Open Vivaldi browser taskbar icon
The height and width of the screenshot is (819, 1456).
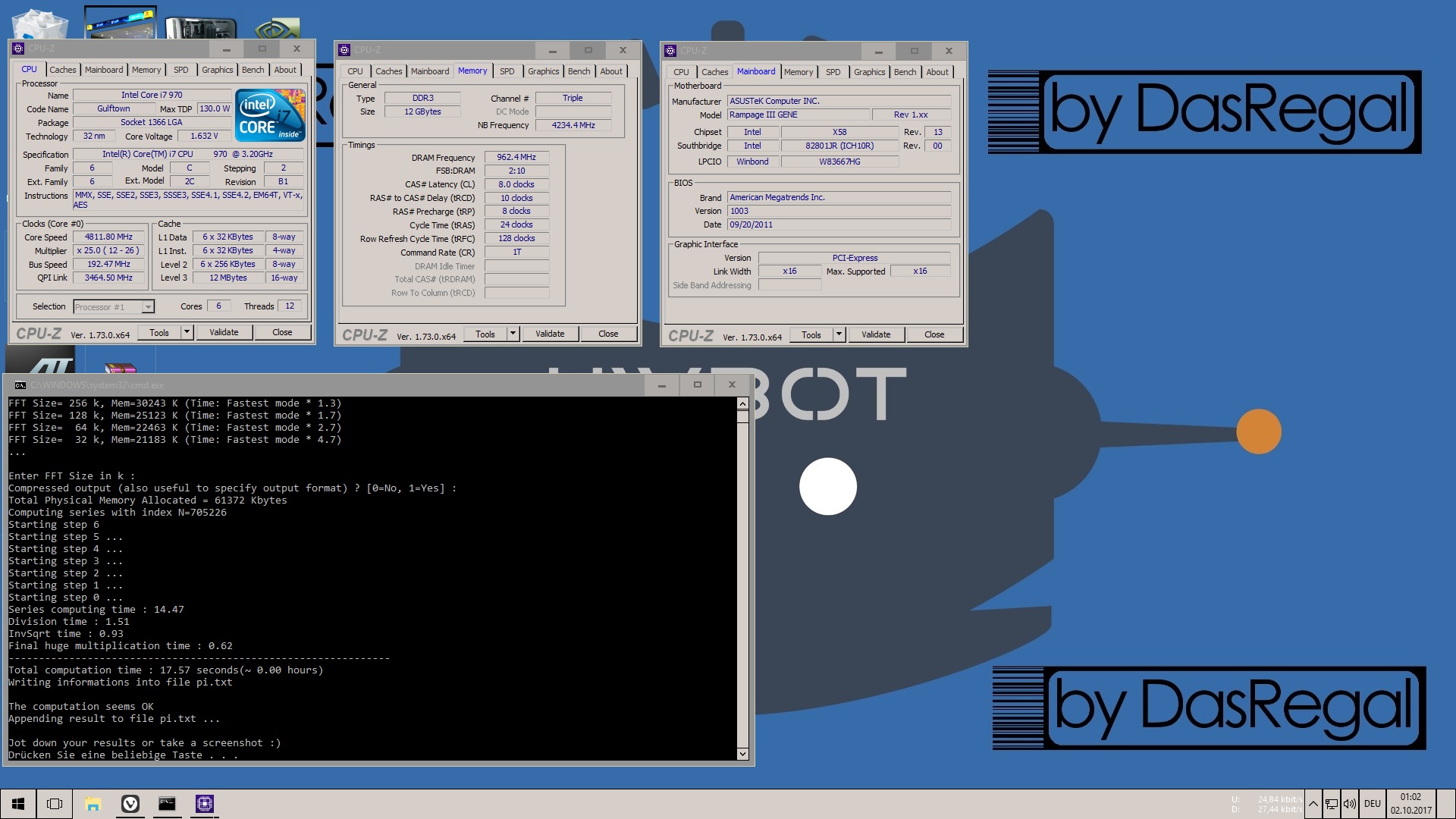tap(130, 803)
